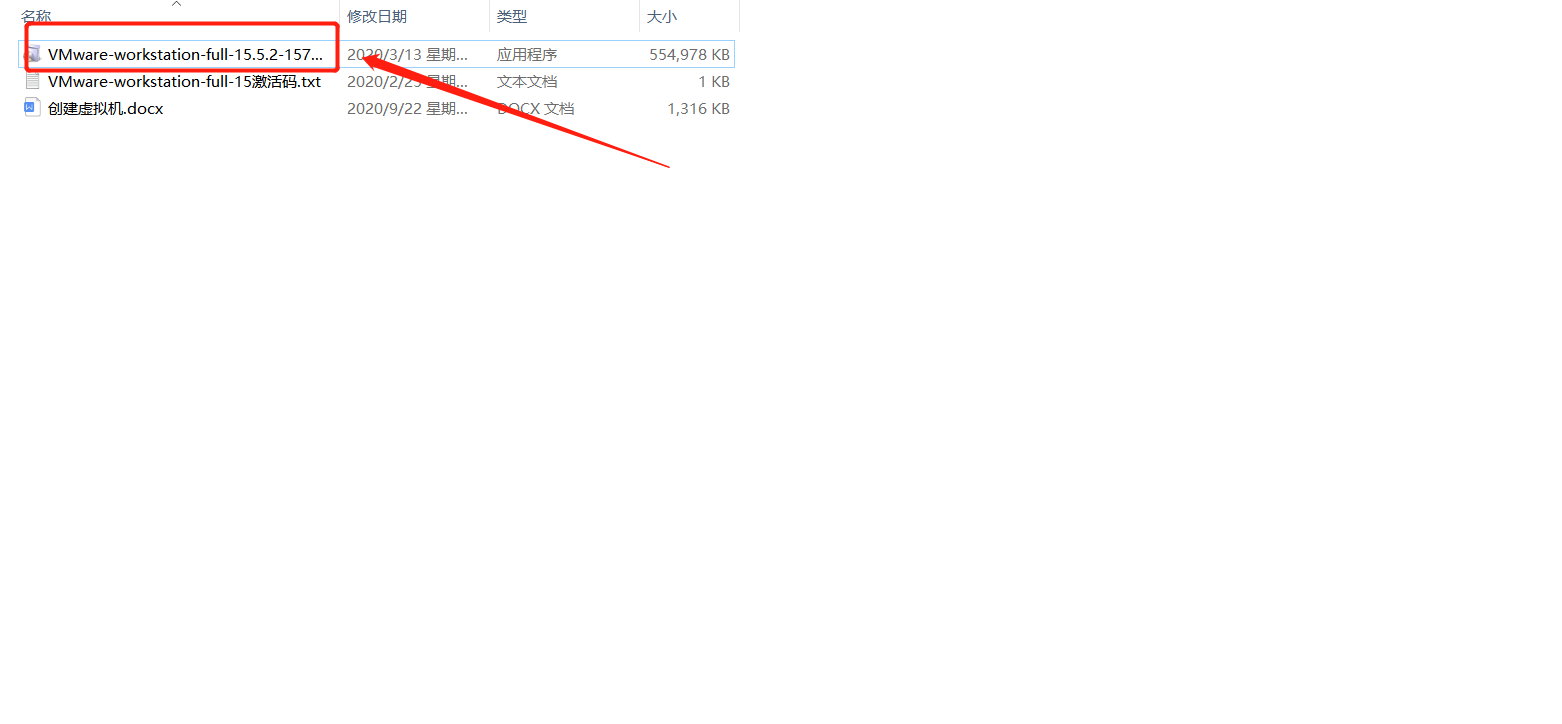Sort files by the 类型 column header
Image resolution: width=1562 pixels, height=724 pixels.
point(512,17)
